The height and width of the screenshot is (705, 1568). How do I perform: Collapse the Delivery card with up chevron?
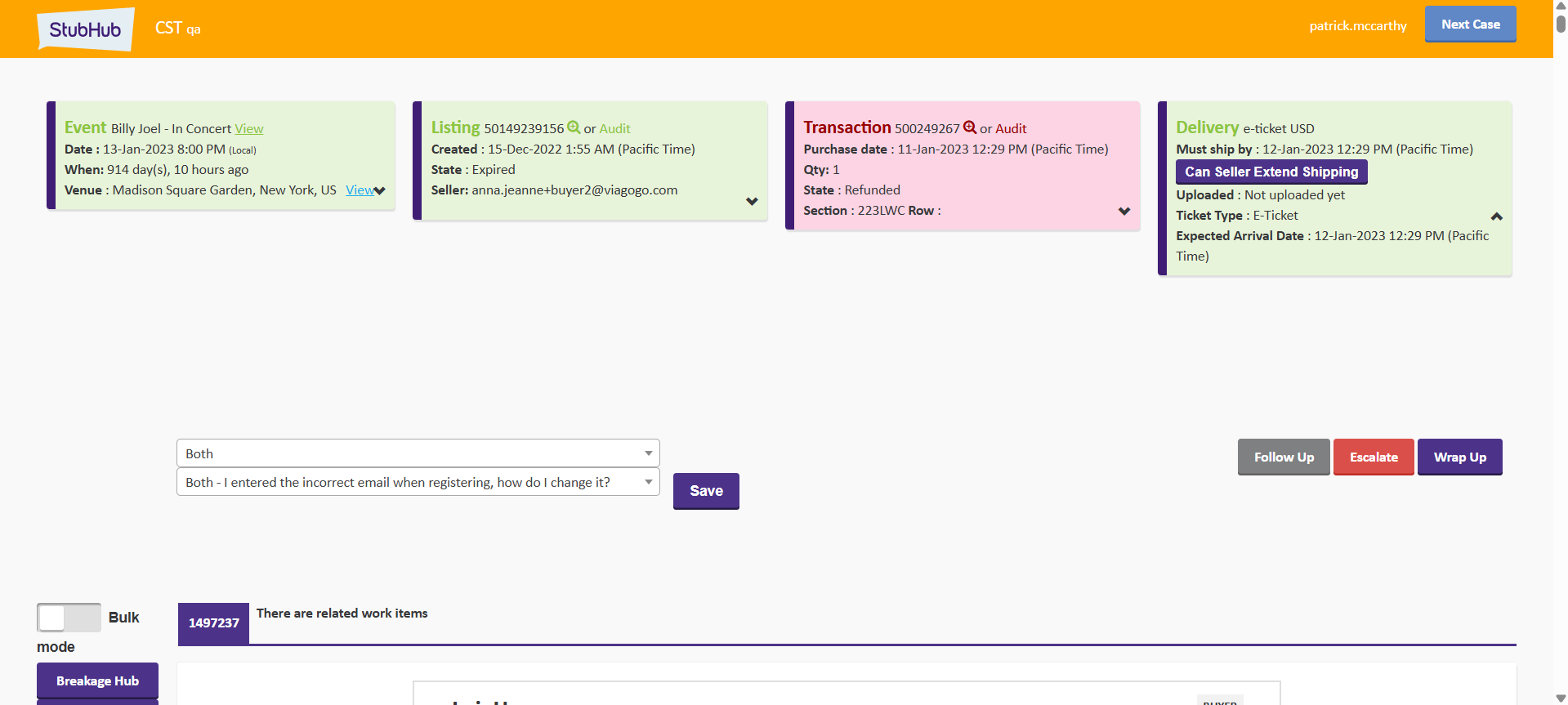[1496, 216]
